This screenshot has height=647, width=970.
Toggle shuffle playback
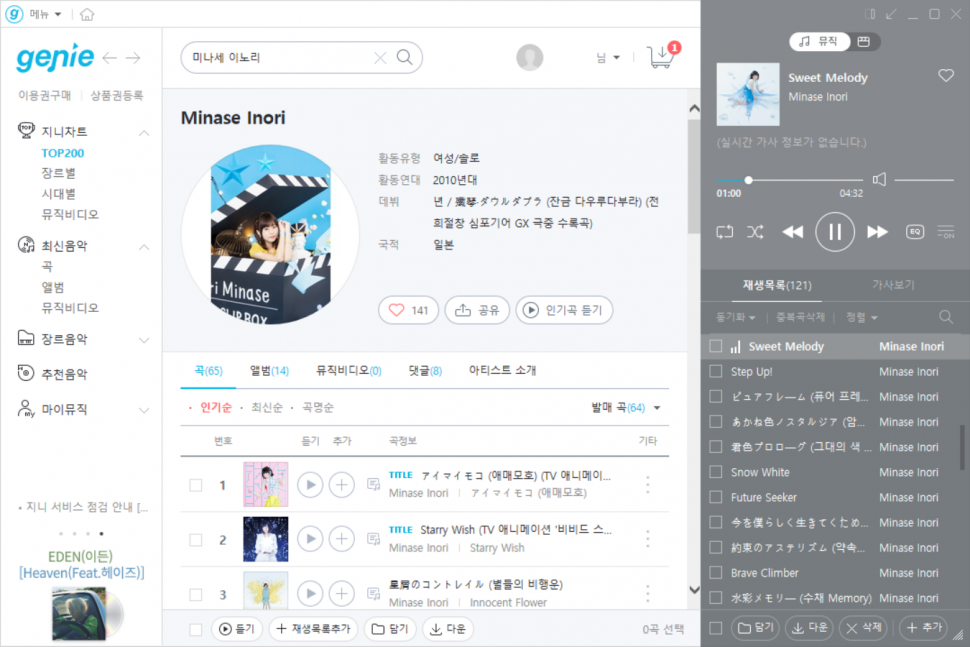tap(755, 232)
